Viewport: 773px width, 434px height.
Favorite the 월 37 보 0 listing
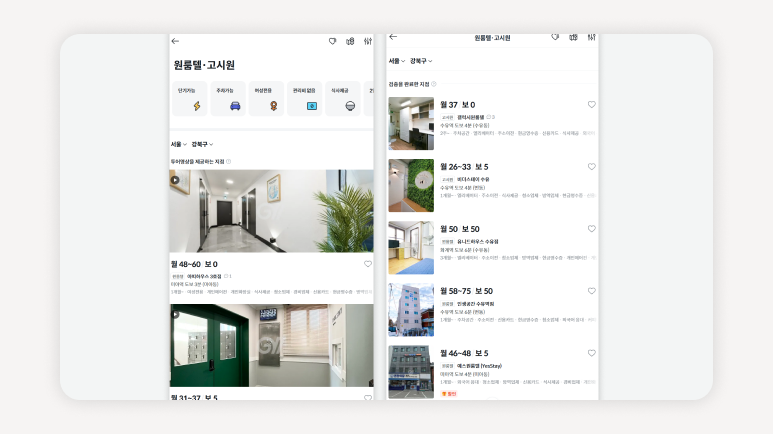point(591,104)
